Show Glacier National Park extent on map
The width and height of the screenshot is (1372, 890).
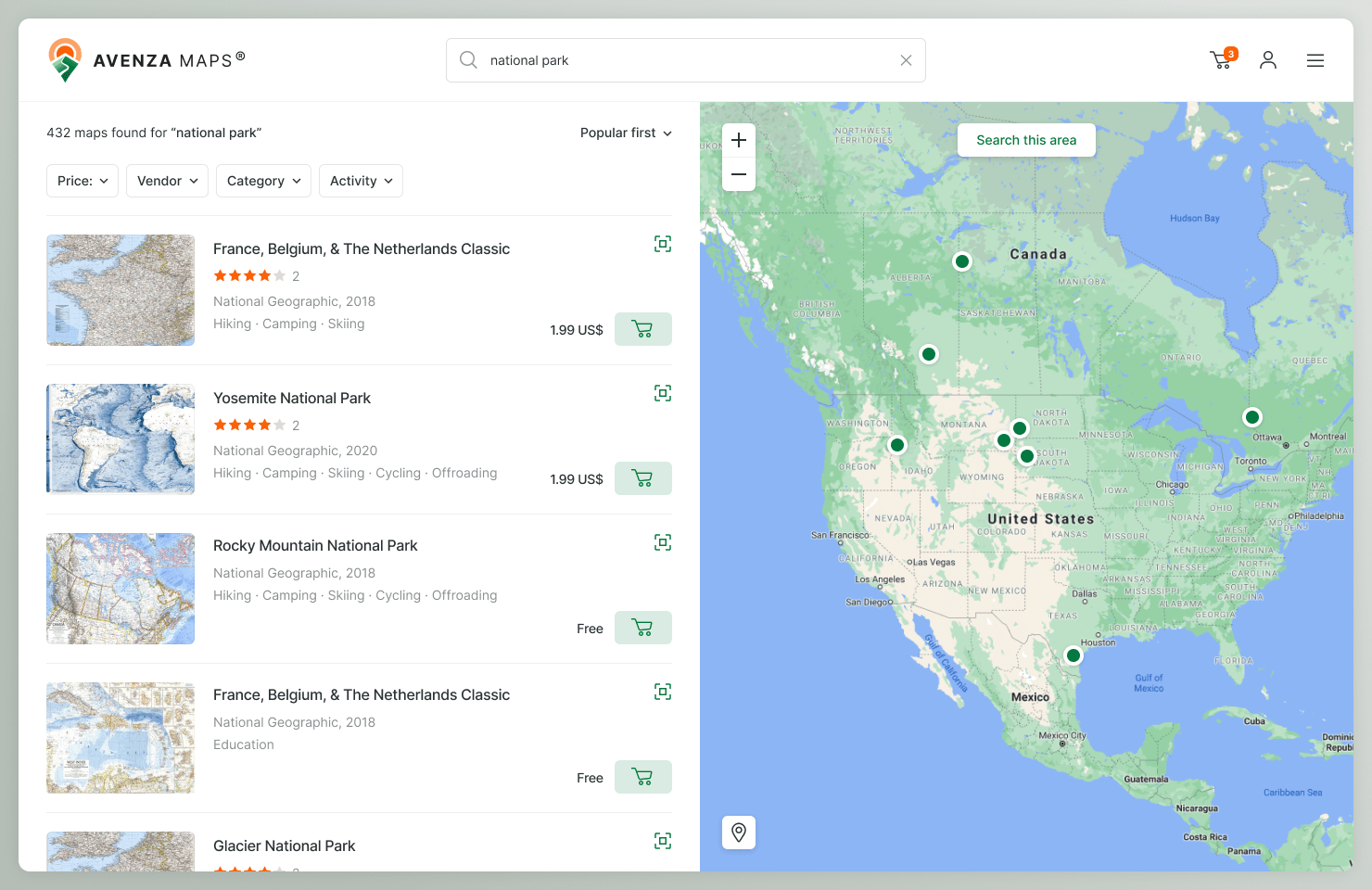[663, 841]
